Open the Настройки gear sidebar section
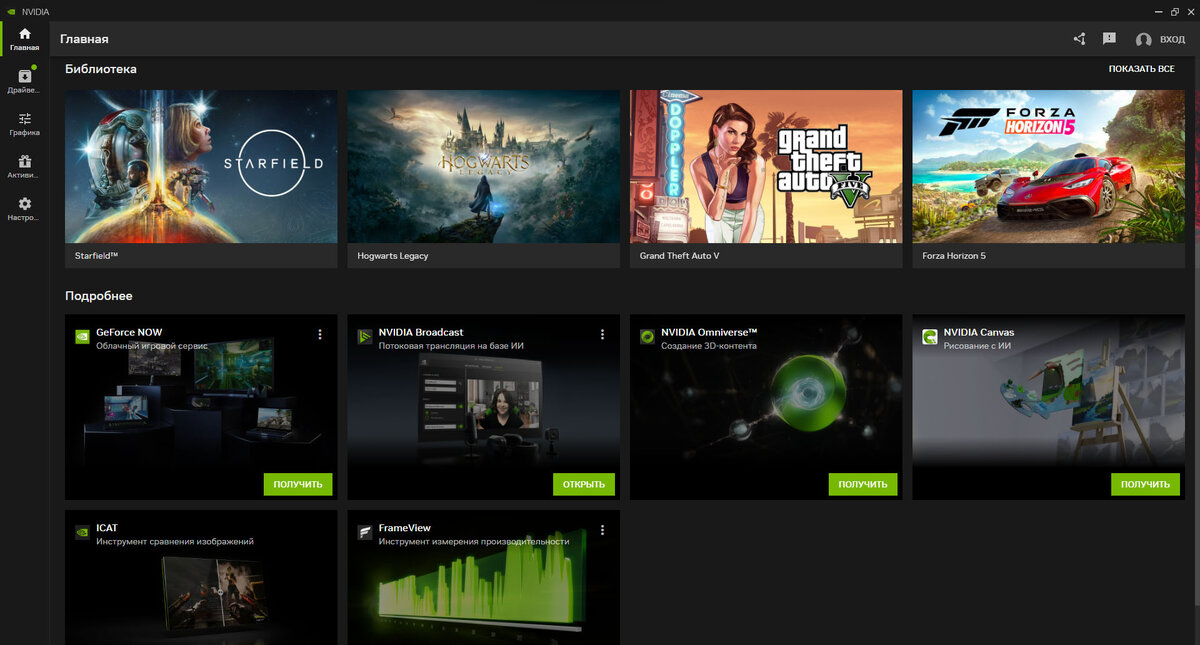Image resolution: width=1200 pixels, height=645 pixels. (x=24, y=208)
